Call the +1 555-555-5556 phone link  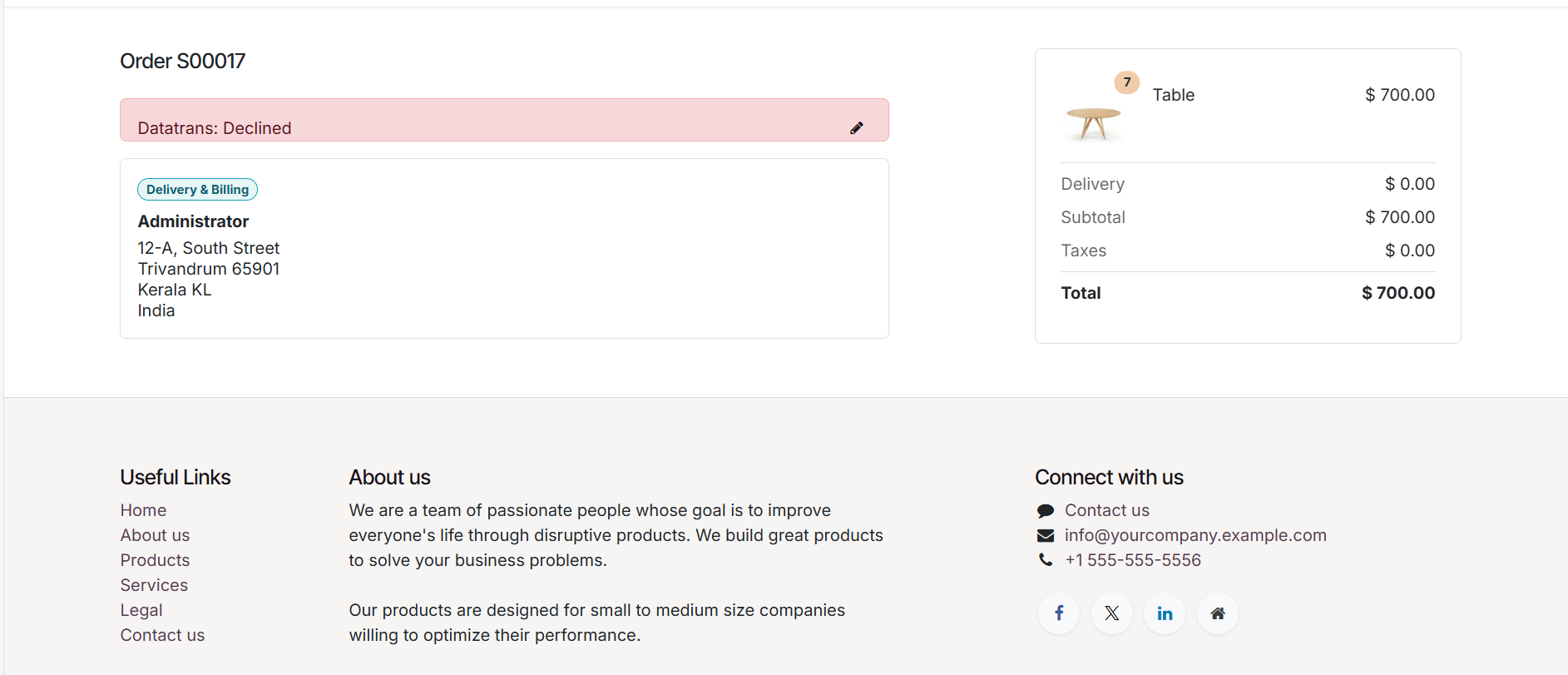tap(1133, 560)
